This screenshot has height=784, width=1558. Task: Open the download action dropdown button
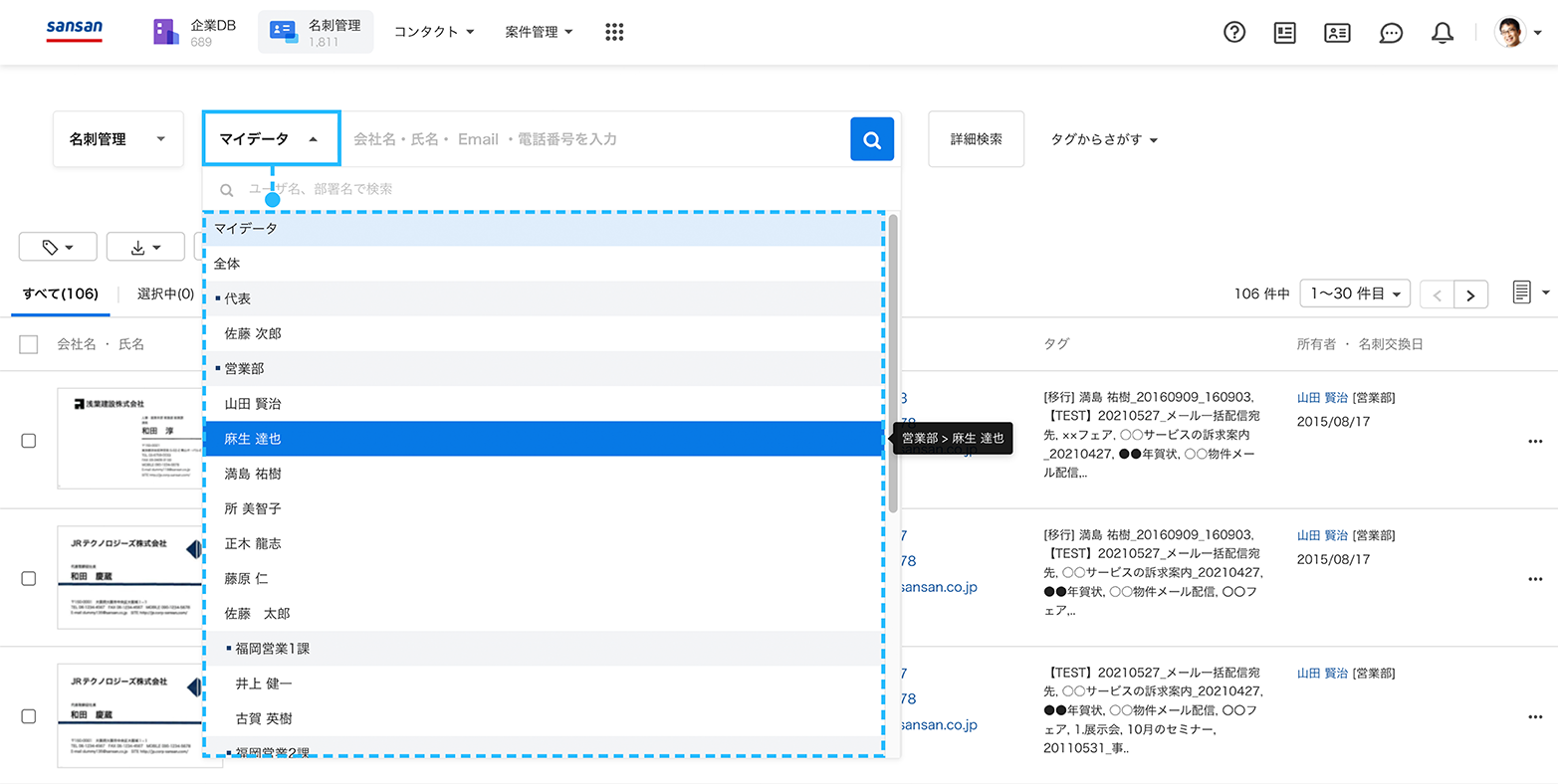(145, 247)
